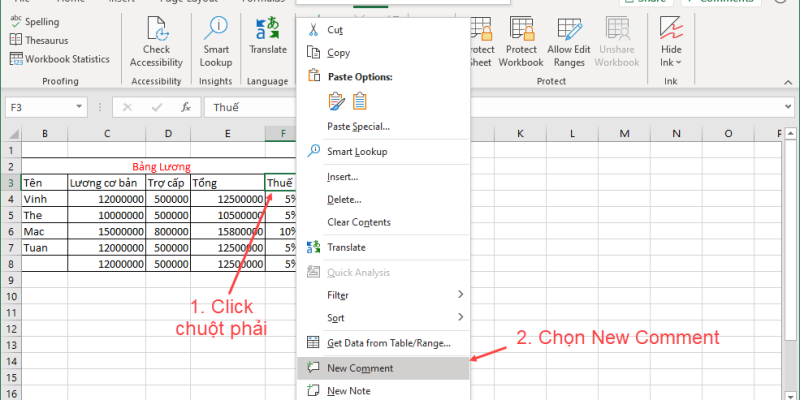Select Clear Contents menu entry
Screen dimensions: 800x400
coord(358,222)
